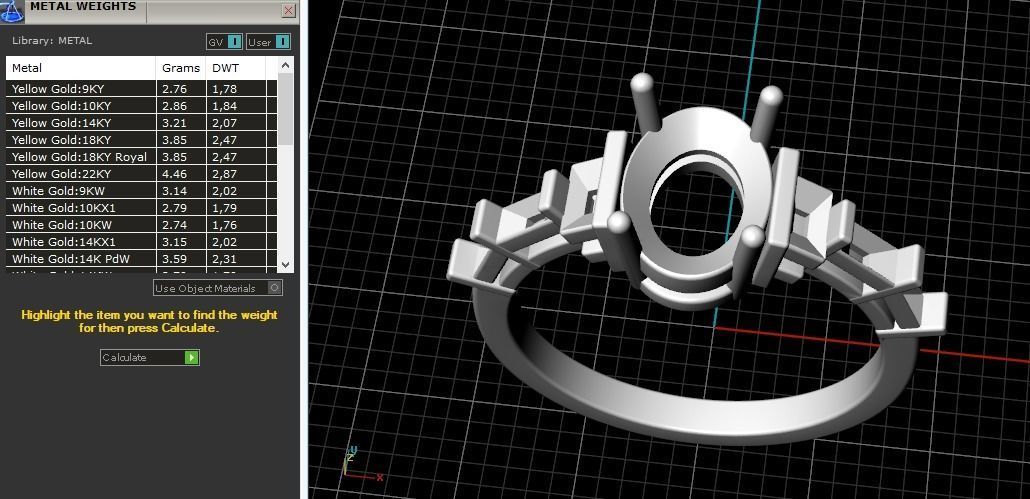Select the Yellow Gold:9KY row
The height and width of the screenshot is (499, 1030).
141,89
